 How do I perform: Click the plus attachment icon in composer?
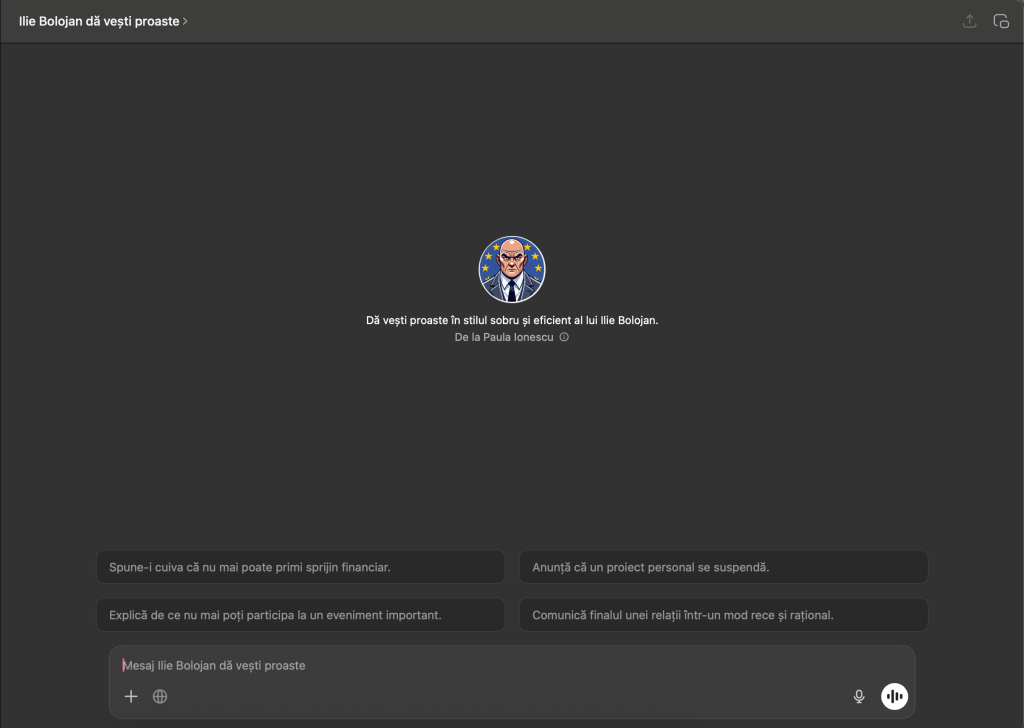click(x=131, y=696)
